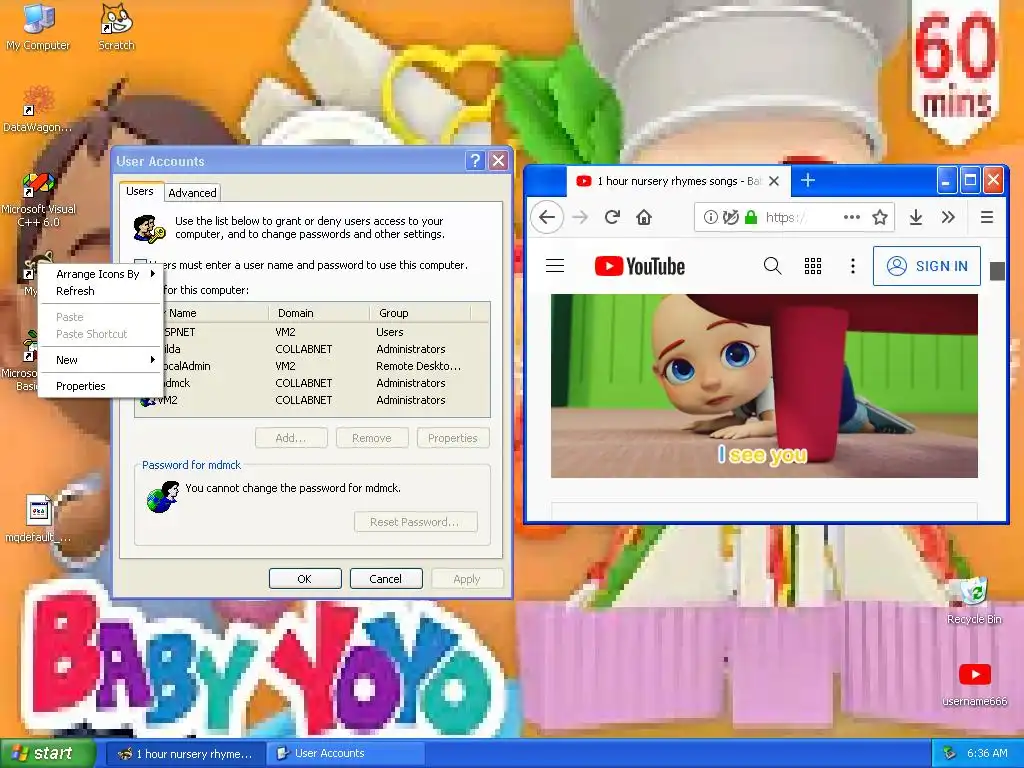This screenshot has width=1024, height=768.
Task: Show site information icon in address bar
Action: 711,217
